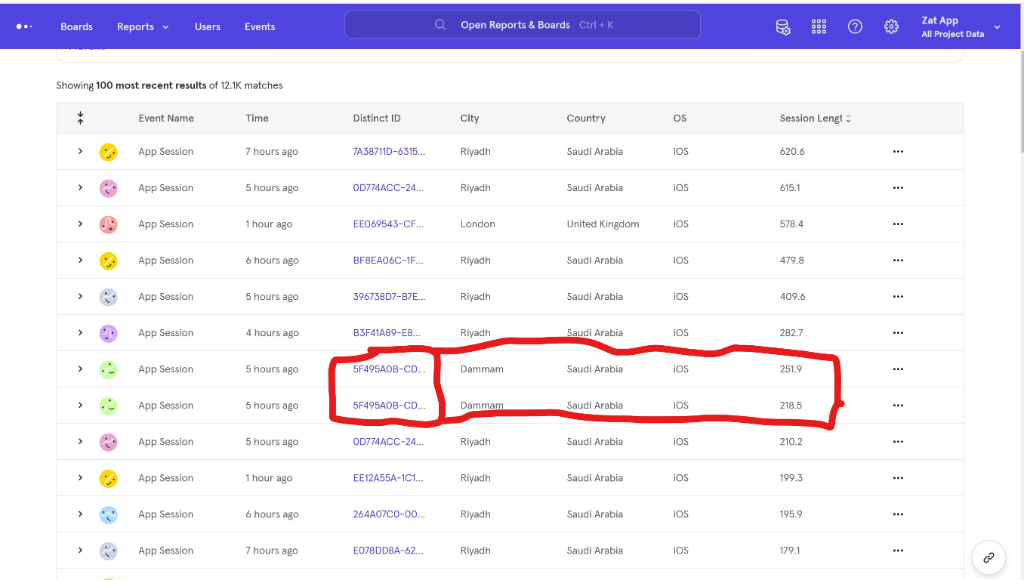Open more options for the 615.1 row
Viewport: 1024px width, 580px height.
click(x=898, y=188)
